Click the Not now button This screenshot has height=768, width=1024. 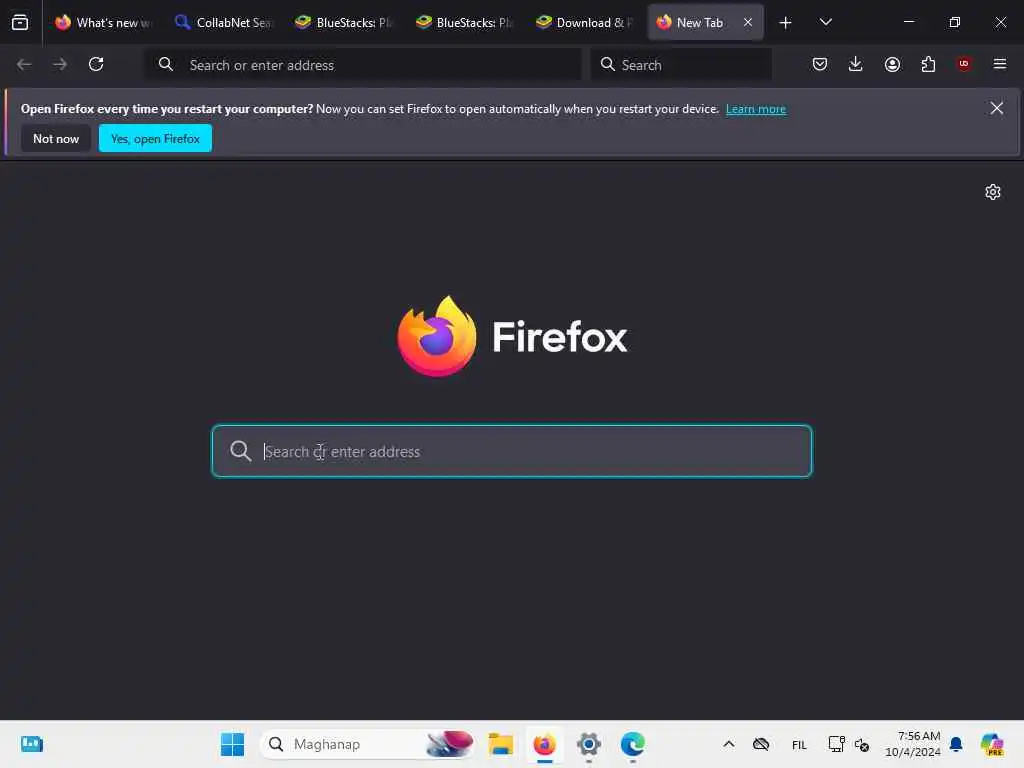56,138
